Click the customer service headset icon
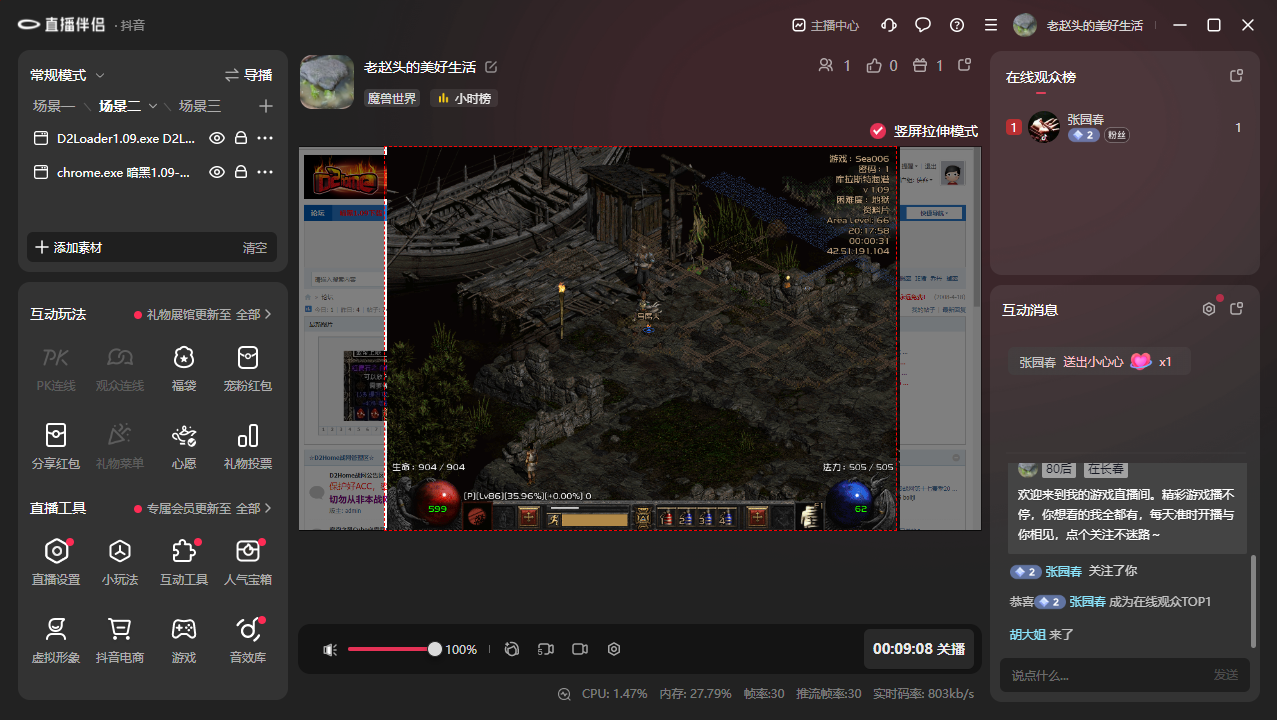Image resolution: width=1277 pixels, height=720 pixels. tap(889, 25)
